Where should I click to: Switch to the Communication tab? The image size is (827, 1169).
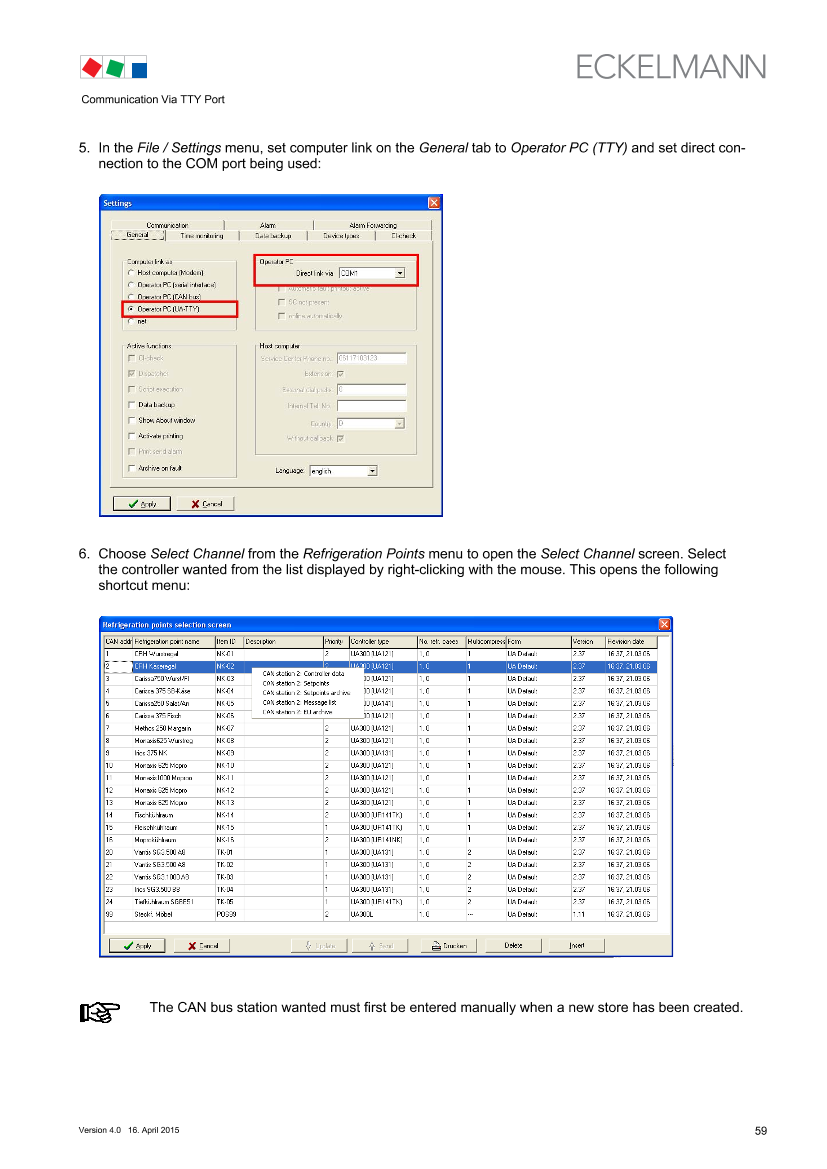165,225
